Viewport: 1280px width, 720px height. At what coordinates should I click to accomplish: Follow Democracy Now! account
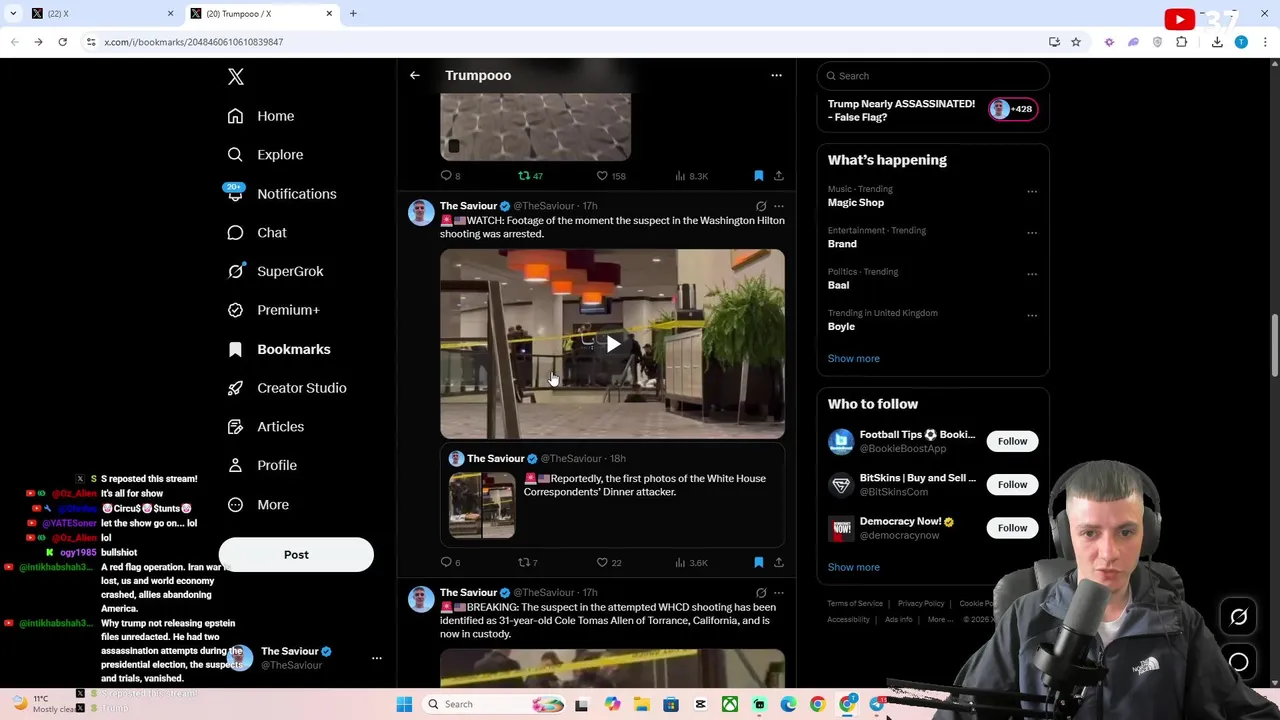coord(1012,528)
